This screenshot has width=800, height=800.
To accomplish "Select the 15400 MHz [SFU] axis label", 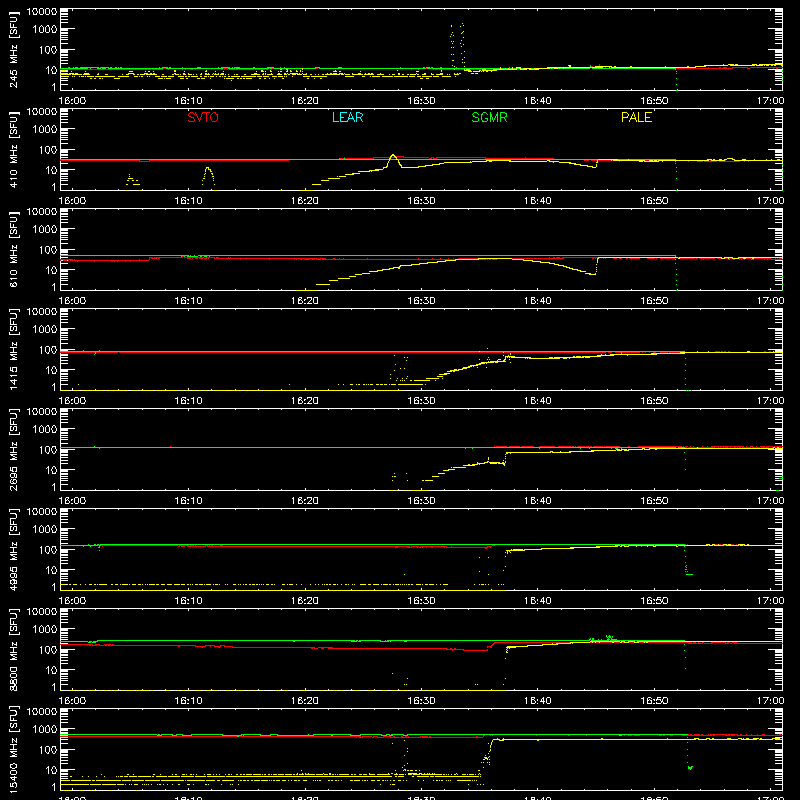I will (x=13, y=749).
